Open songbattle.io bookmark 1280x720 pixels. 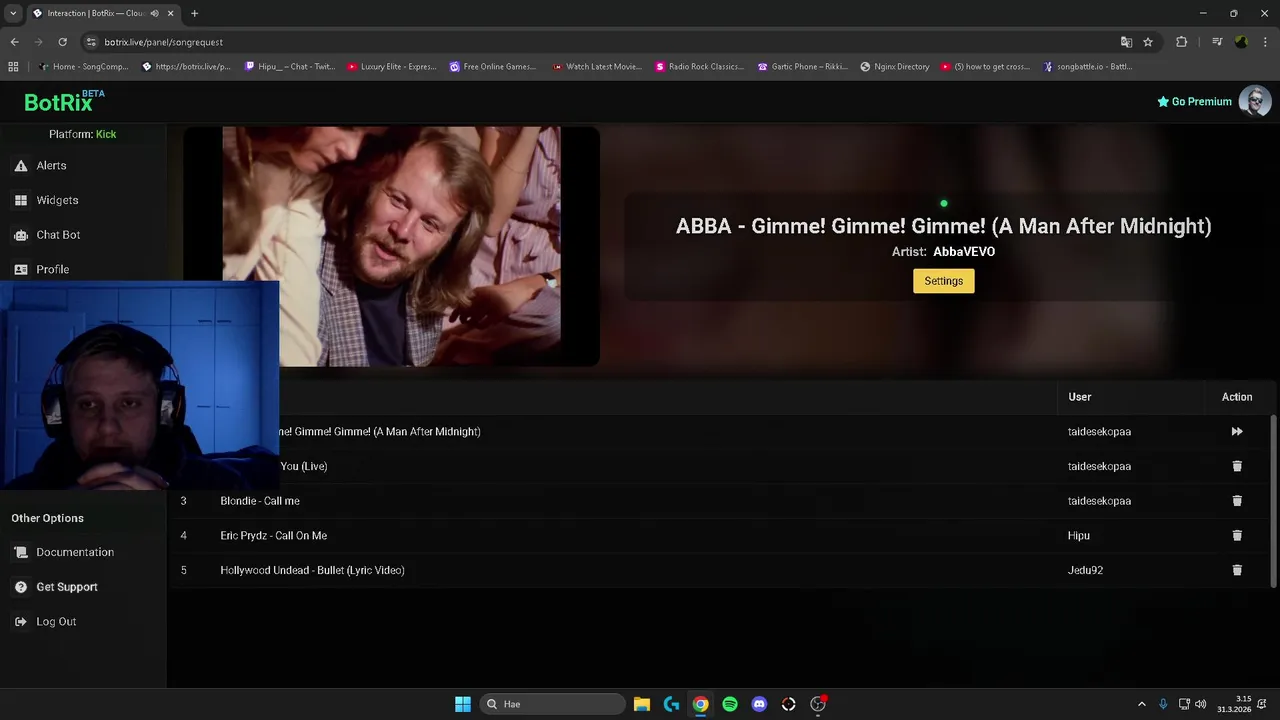(1087, 67)
